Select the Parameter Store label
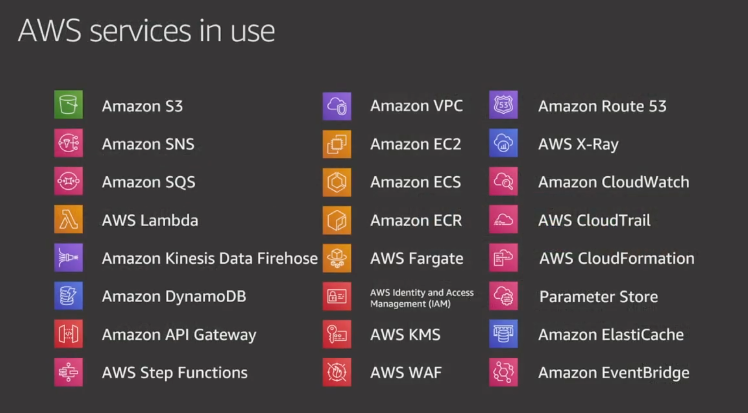This screenshot has width=748, height=413. click(599, 297)
